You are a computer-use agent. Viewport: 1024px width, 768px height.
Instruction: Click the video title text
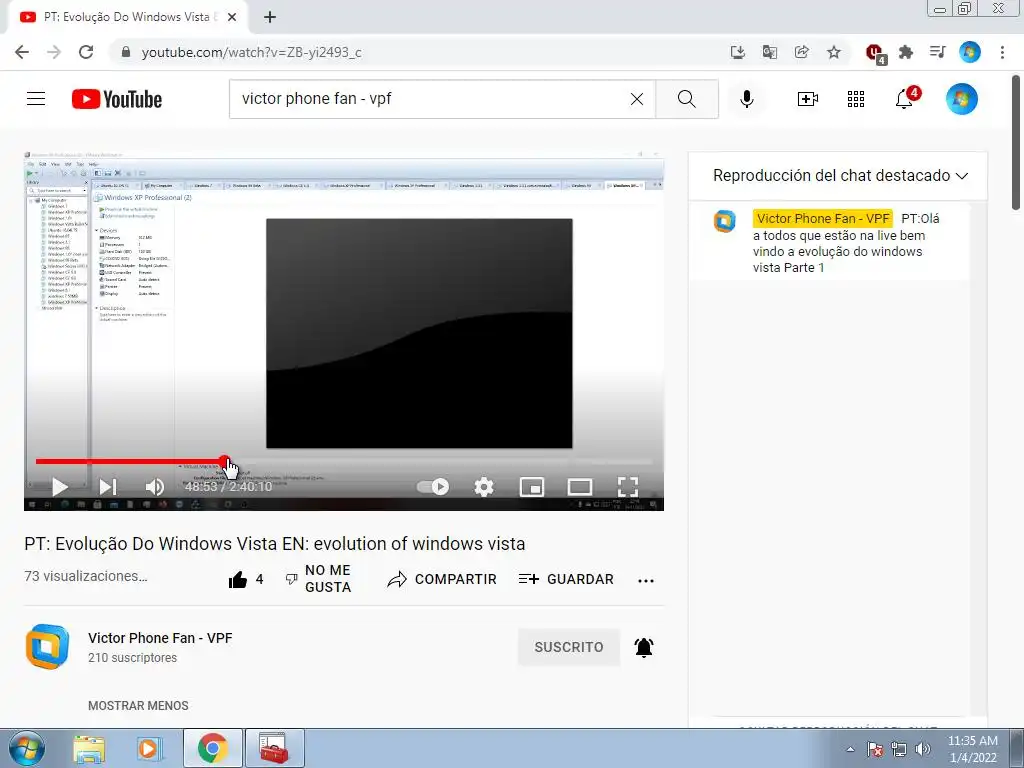(x=274, y=544)
